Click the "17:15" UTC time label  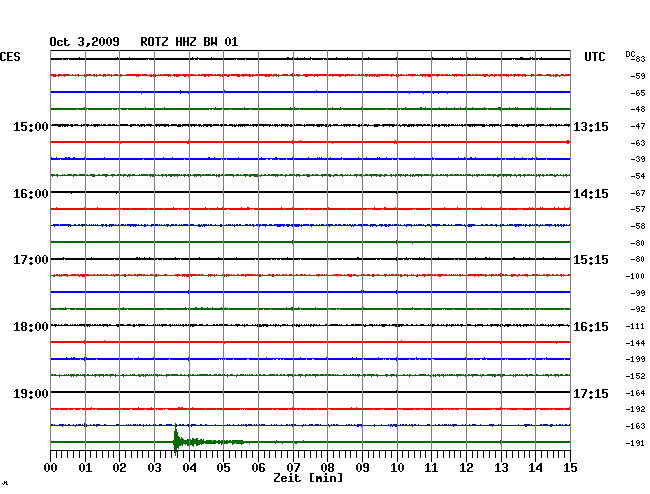tap(591, 393)
